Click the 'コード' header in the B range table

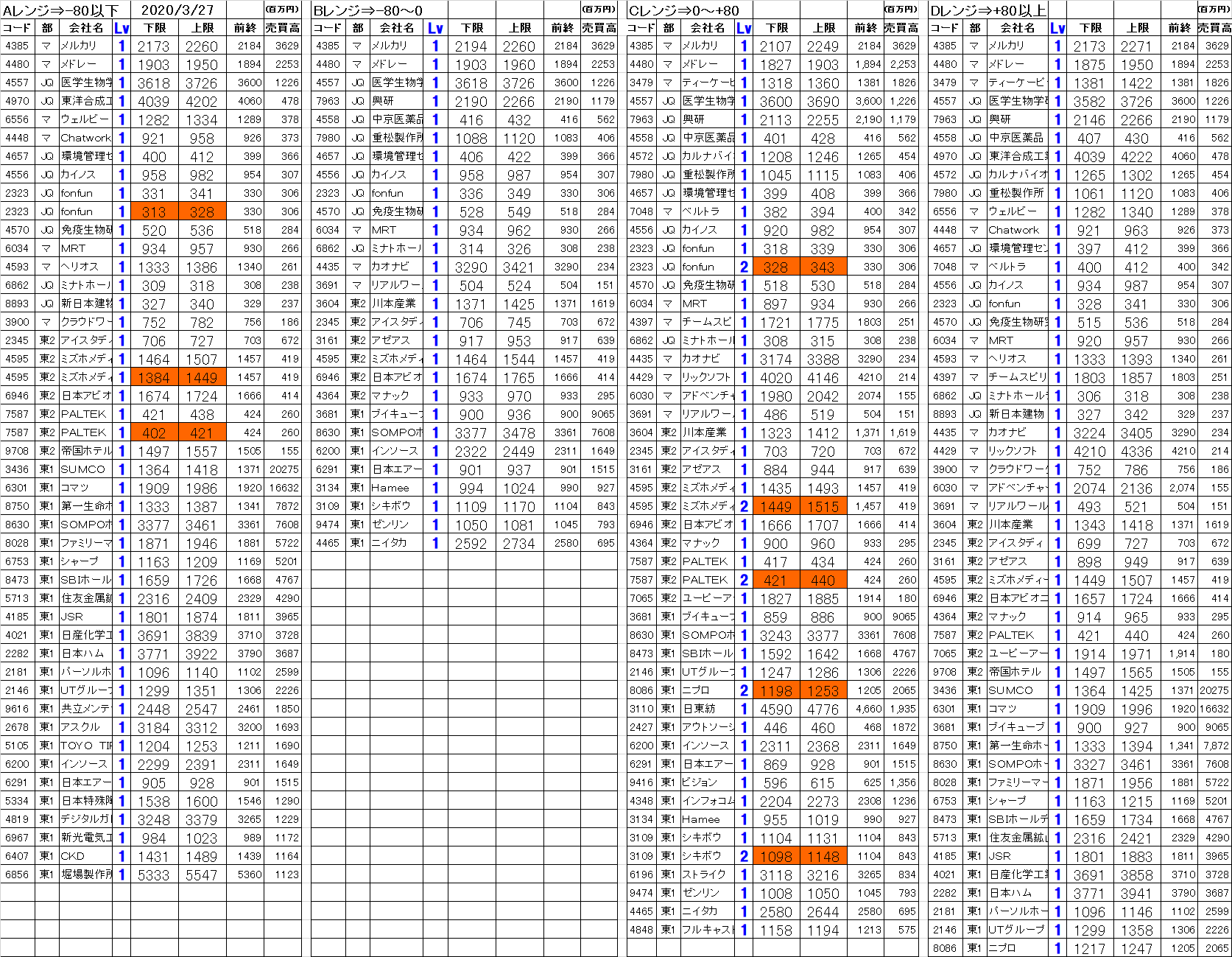pos(327,28)
